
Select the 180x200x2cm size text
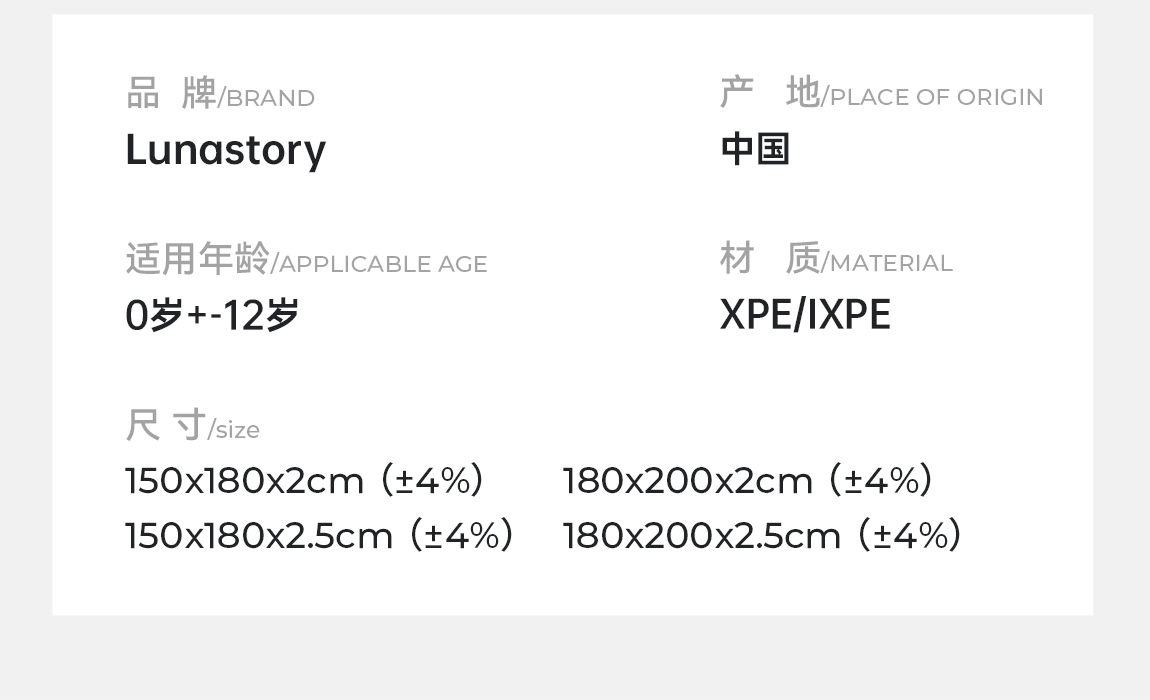click(687, 481)
